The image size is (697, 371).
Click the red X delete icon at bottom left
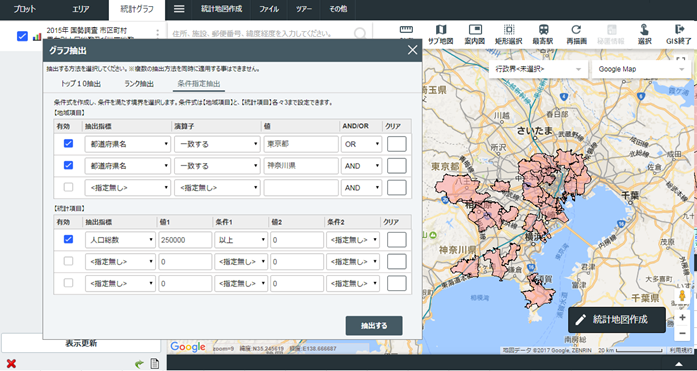pyautogui.click(x=11, y=364)
